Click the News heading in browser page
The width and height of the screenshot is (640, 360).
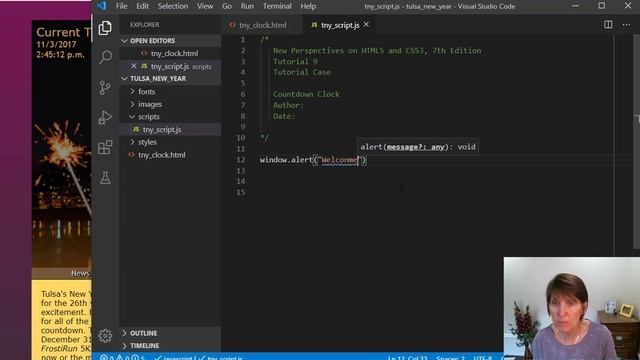[x=80, y=273]
